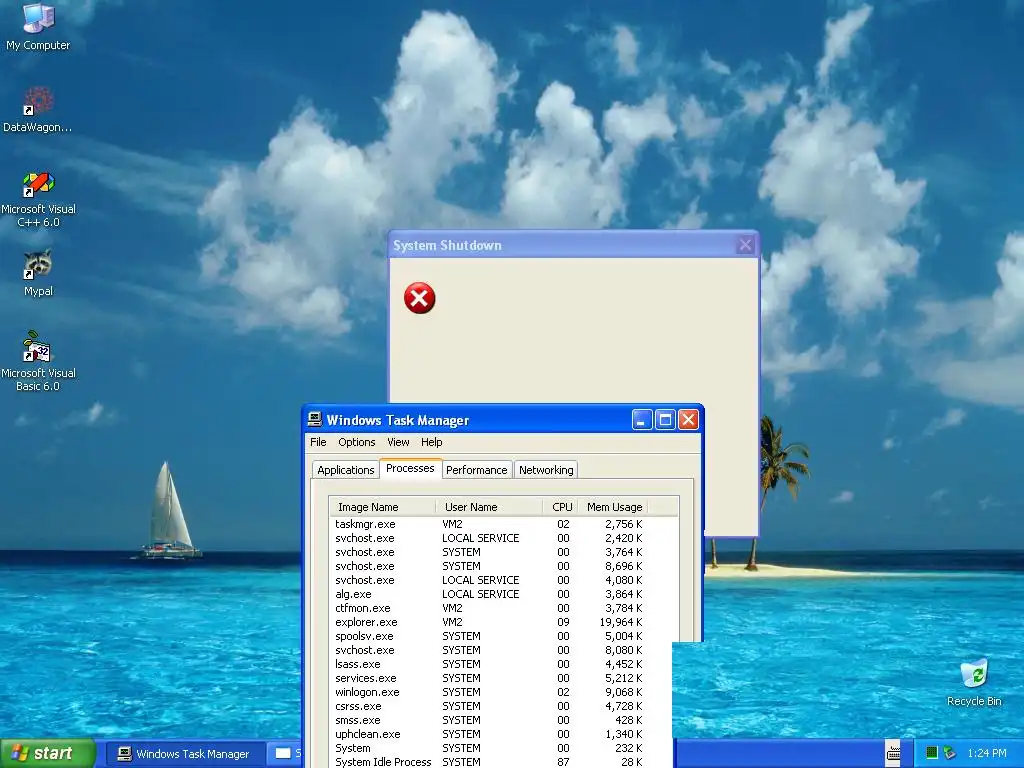Image resolution: width=1024 pixels, height=768 pixels.
Task: Sort processes by CPU column header
Action: point(560,507)
